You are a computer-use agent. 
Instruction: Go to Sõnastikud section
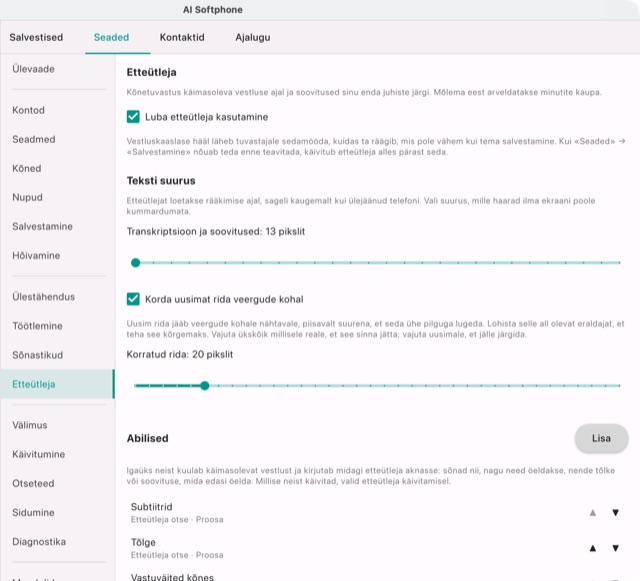(x=57, y=355)
